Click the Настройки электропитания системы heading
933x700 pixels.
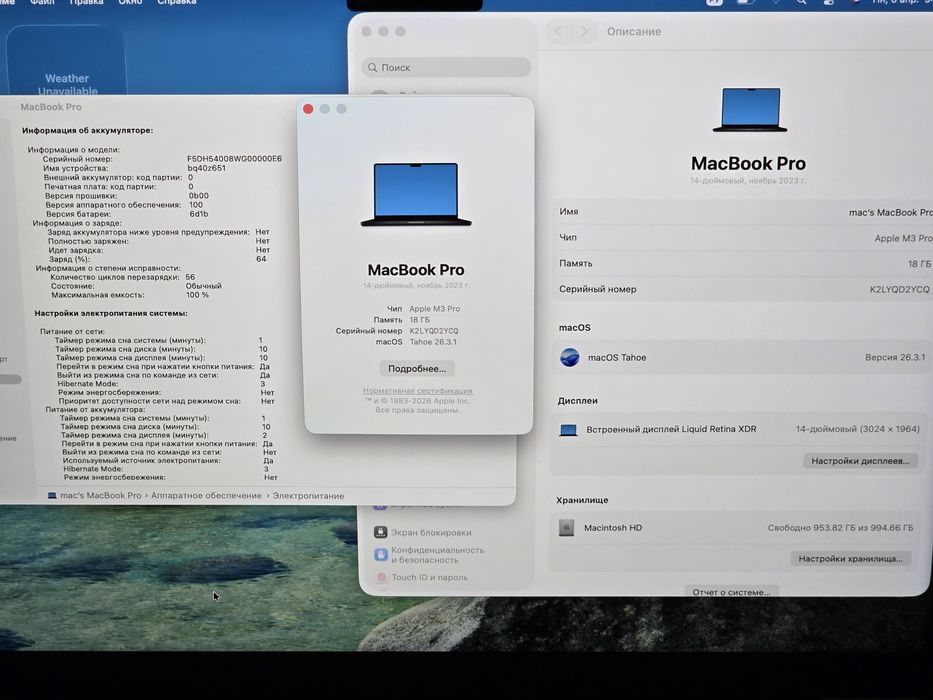111,313
